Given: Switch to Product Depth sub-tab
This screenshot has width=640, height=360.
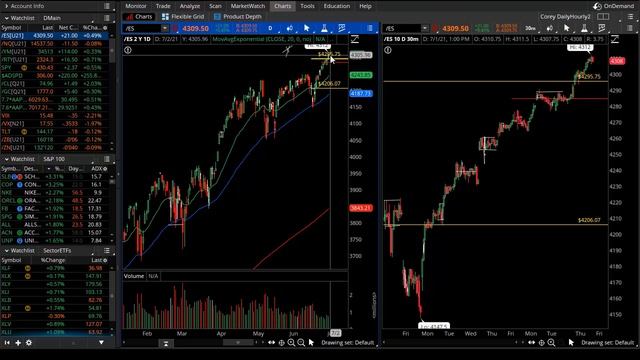Looking at the screenshot, I should click(238, 17).
